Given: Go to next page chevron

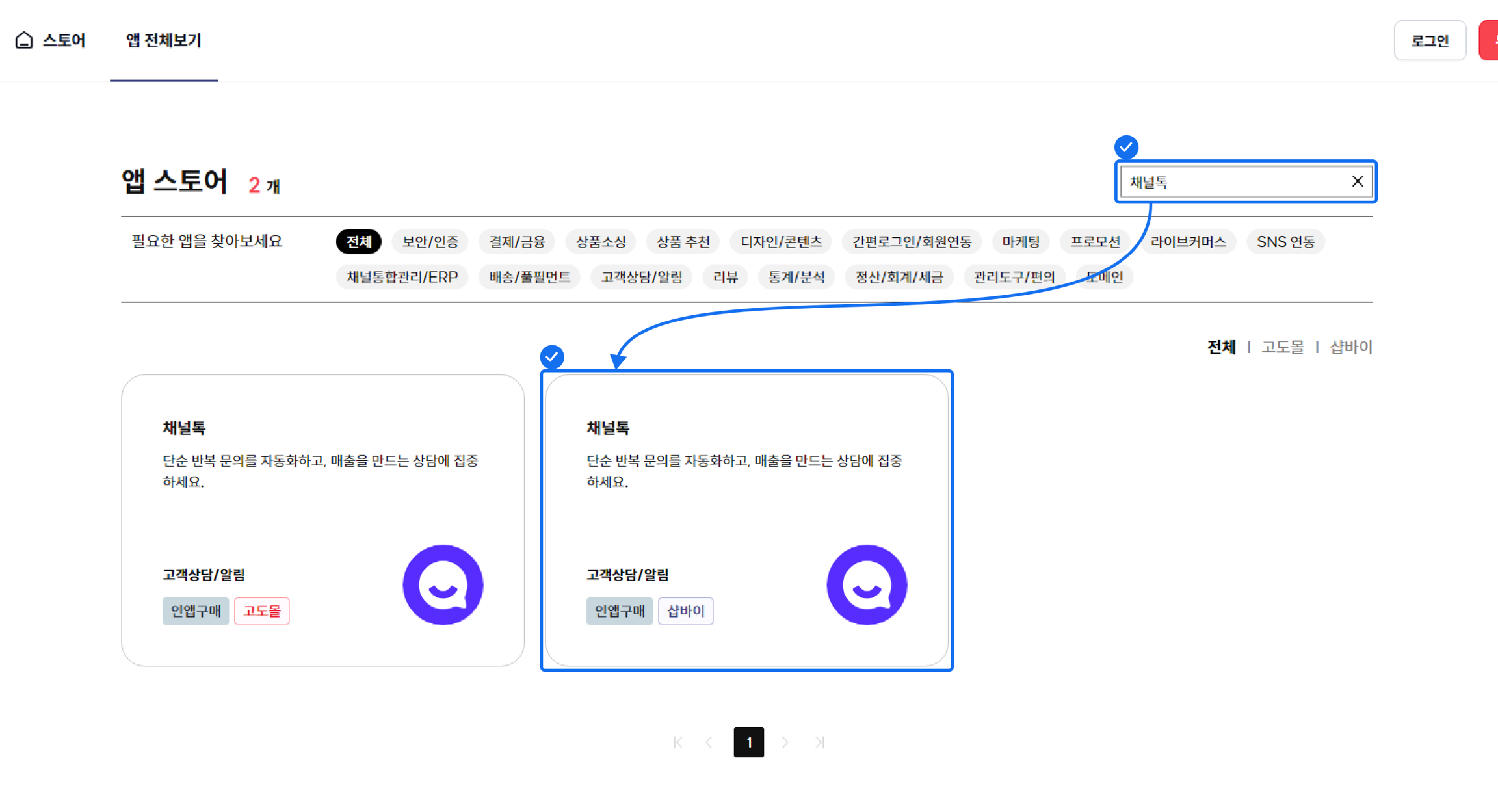Looking at the screenshot, I should tap(785, 742).
